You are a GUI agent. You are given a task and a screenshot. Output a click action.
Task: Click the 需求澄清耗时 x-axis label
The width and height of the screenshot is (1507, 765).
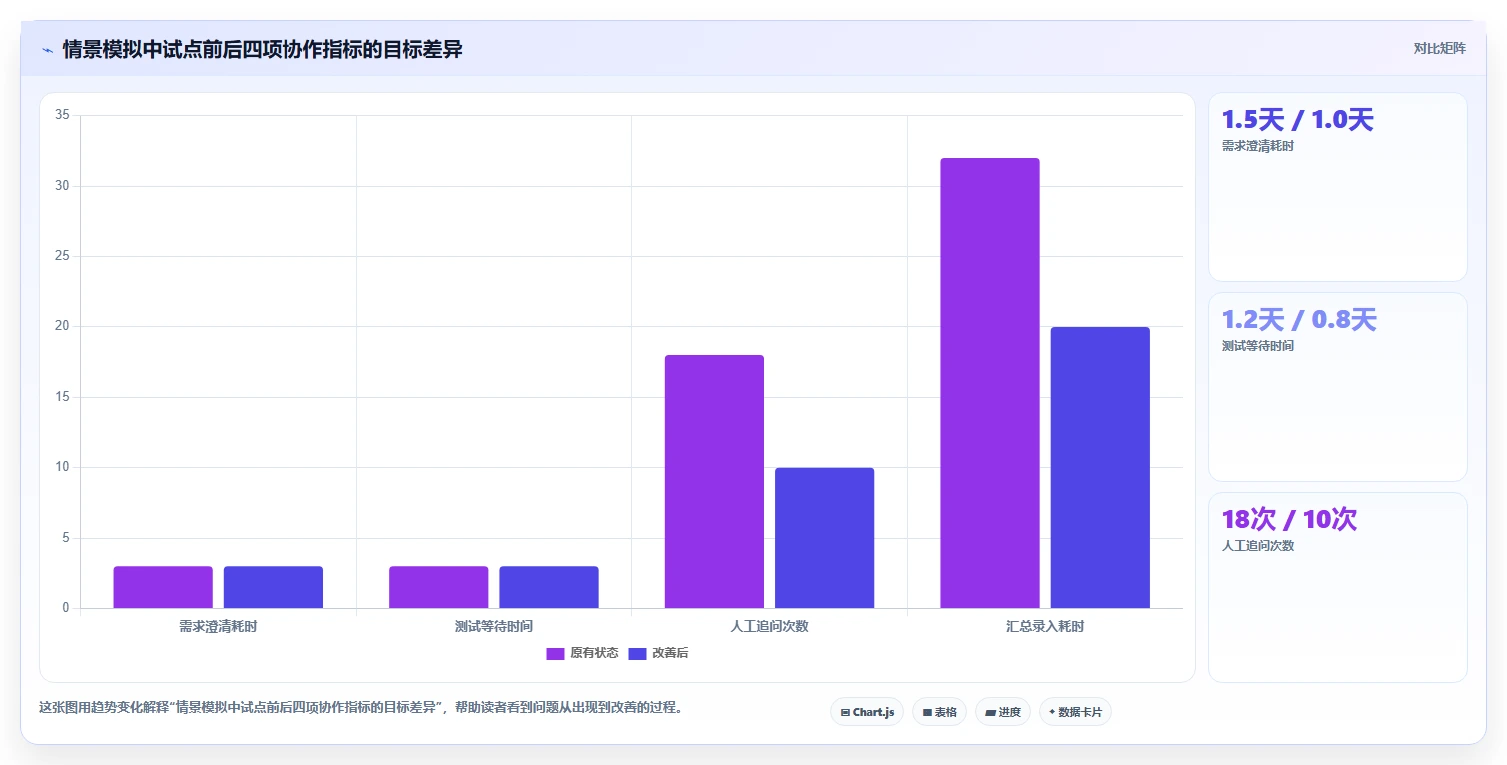click(x=218, y=627)
